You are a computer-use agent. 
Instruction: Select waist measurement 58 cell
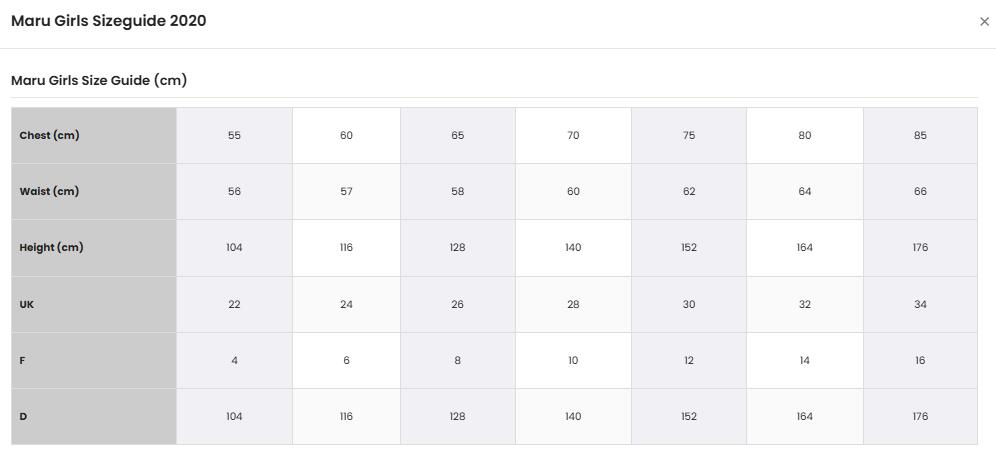click(x=458, y=191)
